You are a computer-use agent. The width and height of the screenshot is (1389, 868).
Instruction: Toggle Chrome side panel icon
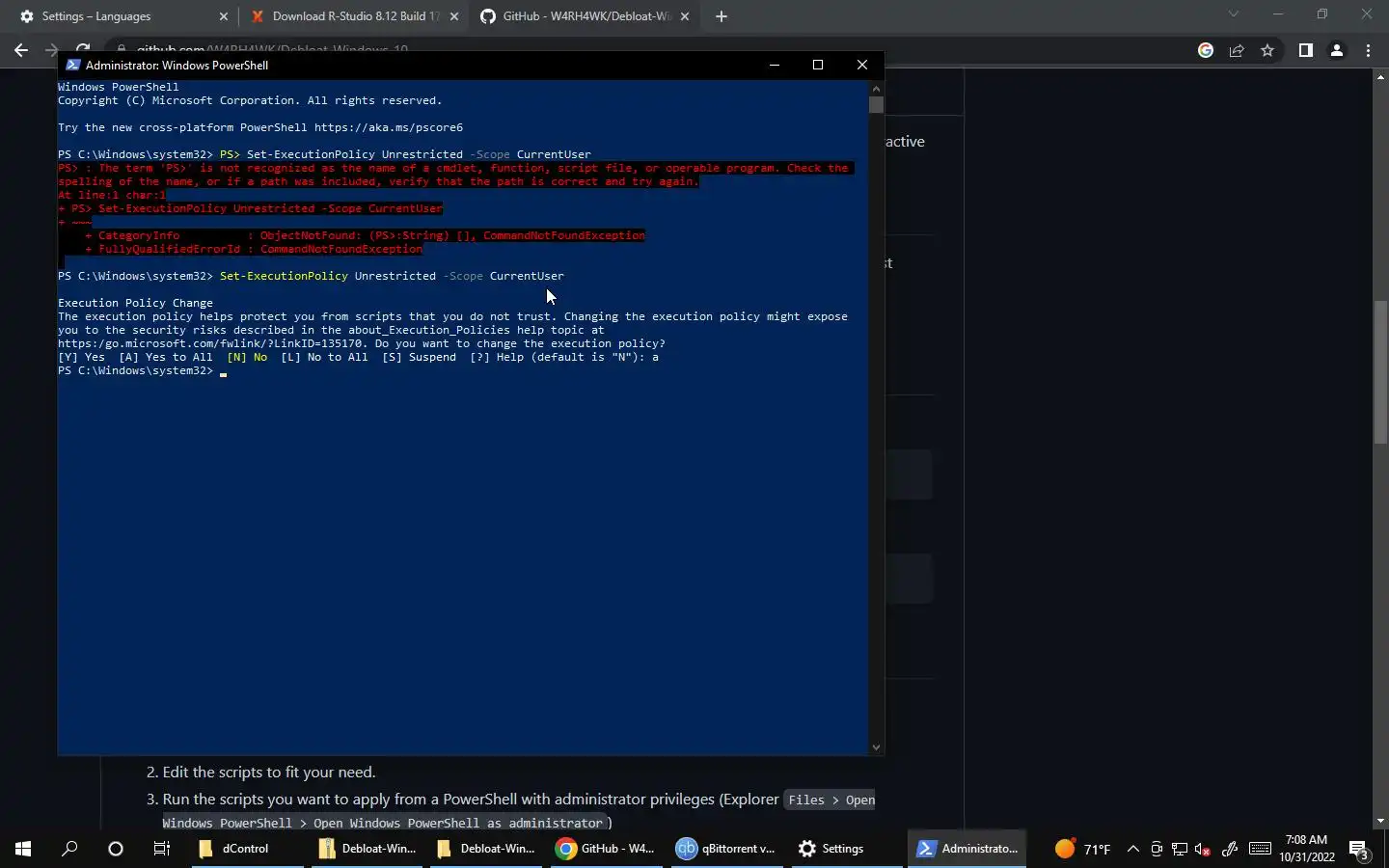(1305, 50)
